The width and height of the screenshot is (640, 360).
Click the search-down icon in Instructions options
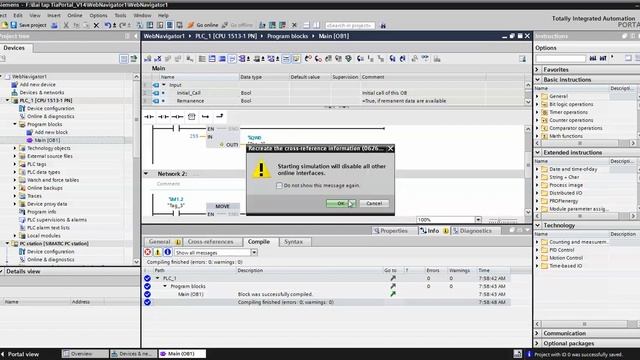click(x=593, y=59)
